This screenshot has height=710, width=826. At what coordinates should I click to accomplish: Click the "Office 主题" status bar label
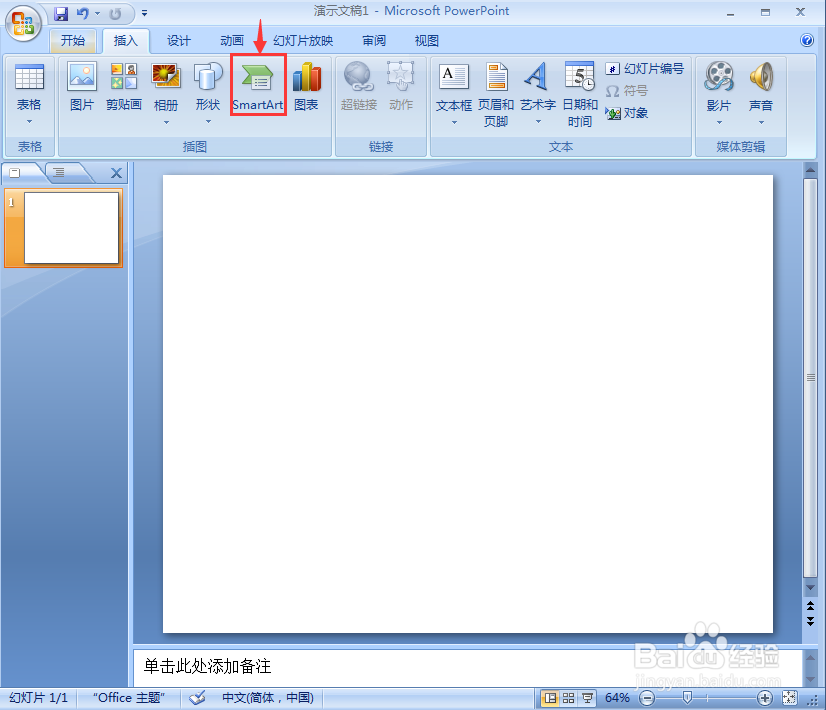129,698
